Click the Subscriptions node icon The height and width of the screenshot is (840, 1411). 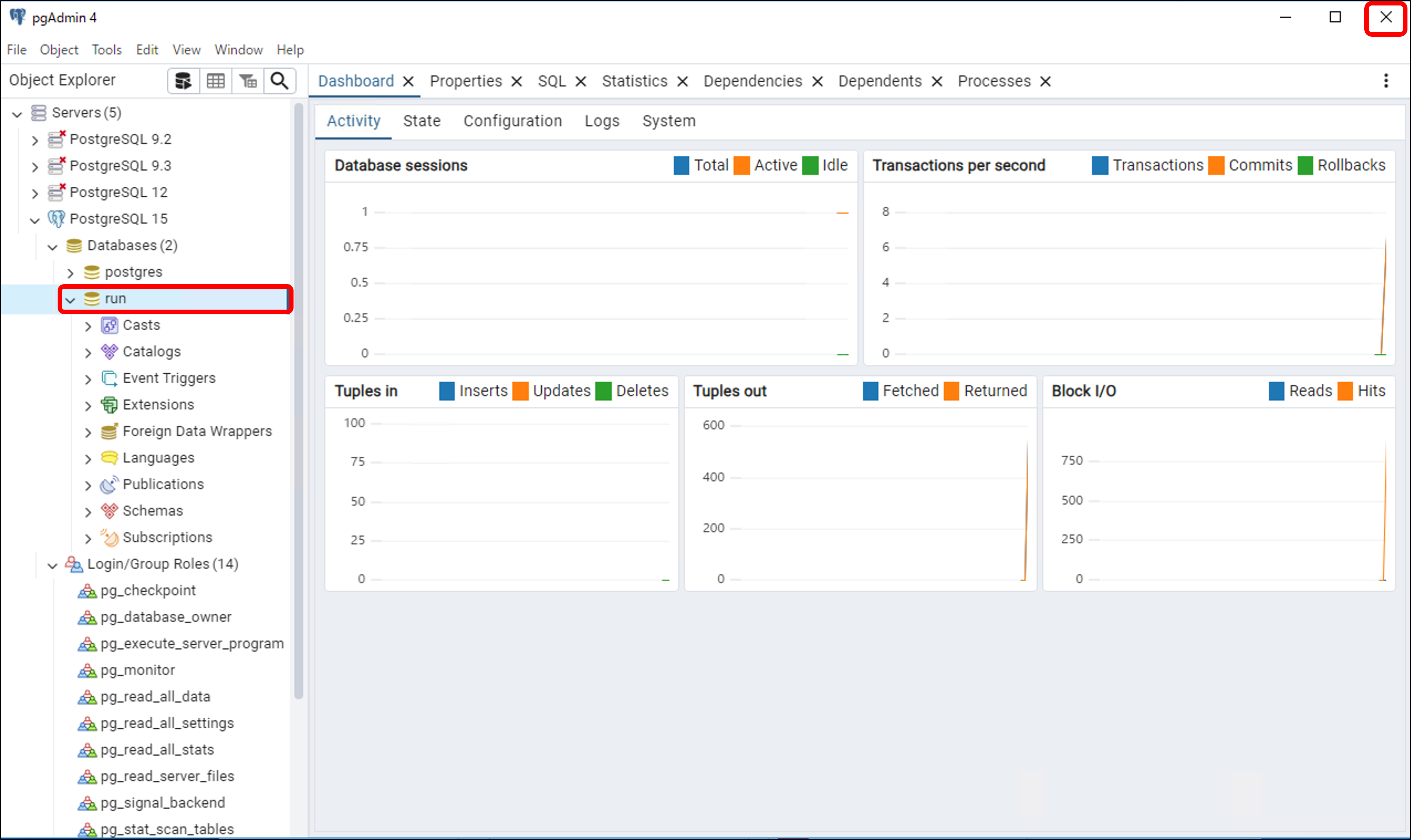(109, 538)
